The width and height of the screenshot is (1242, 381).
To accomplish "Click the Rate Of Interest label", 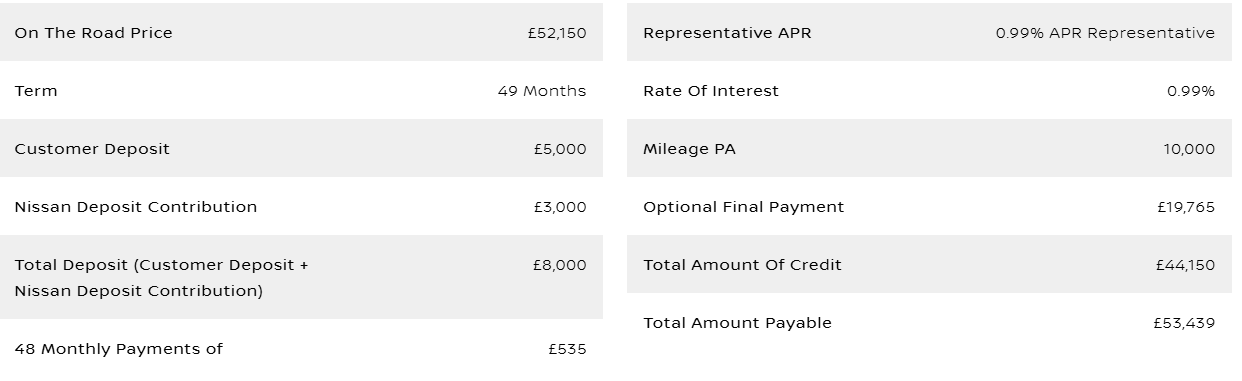I will click(x=711, y=91).
